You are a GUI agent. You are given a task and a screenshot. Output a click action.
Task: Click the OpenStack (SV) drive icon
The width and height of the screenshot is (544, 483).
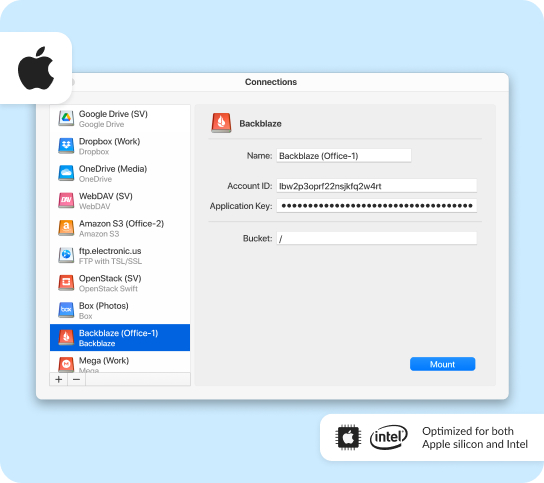pos(66,283)
